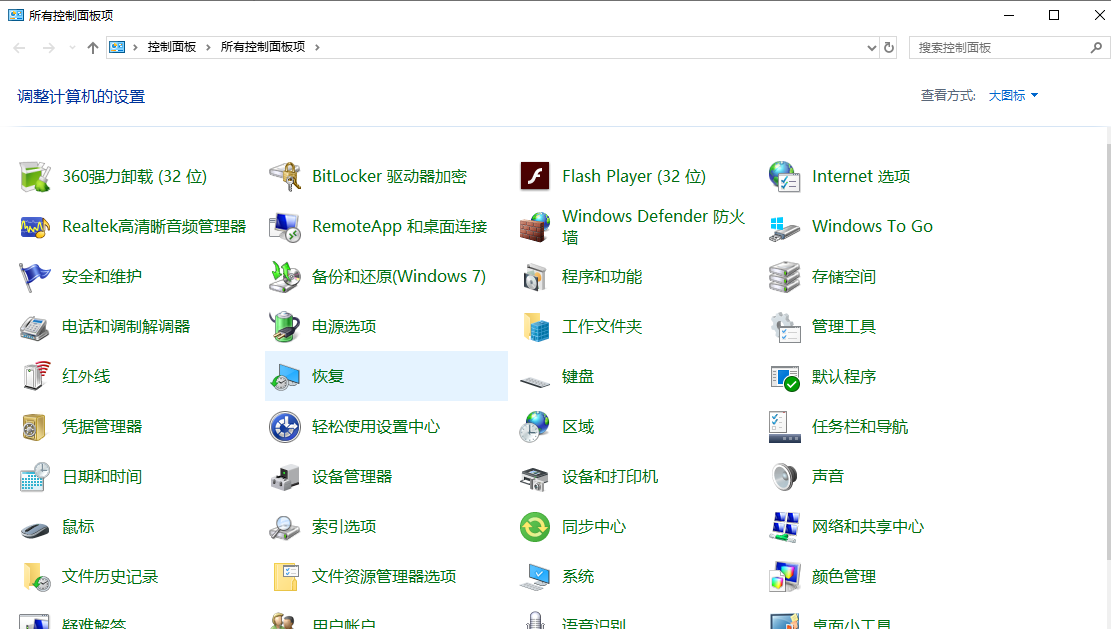Open 同步中心 green sync icon
Image resolution: width=1111 pixels, height=629 pixels.
(x=535, y=527)
